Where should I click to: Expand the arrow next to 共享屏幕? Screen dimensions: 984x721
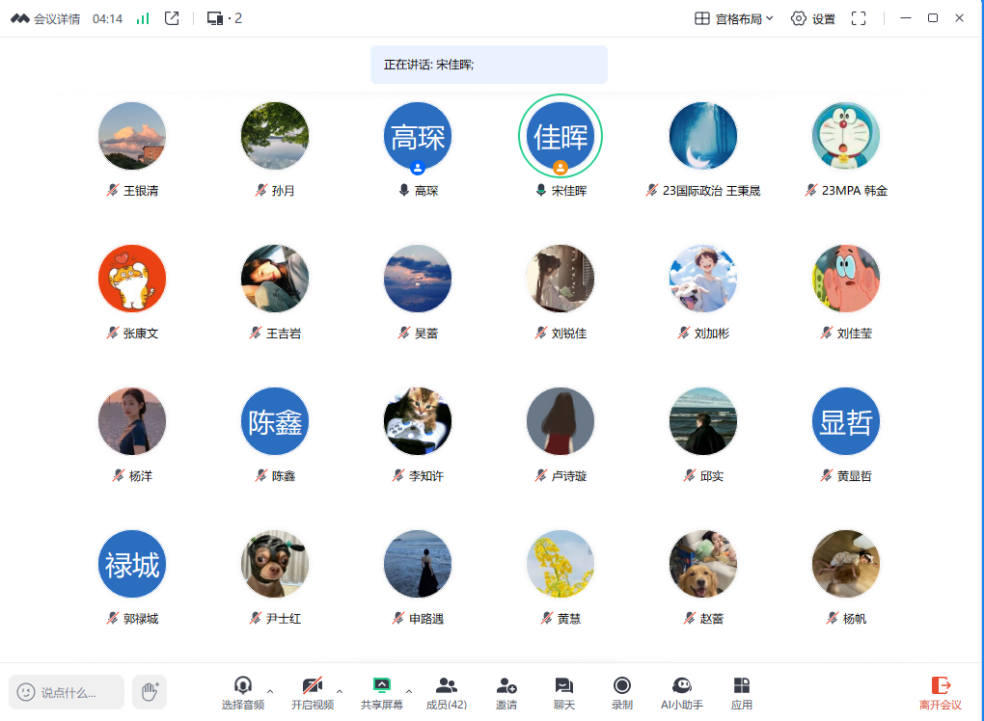point(408,691)
